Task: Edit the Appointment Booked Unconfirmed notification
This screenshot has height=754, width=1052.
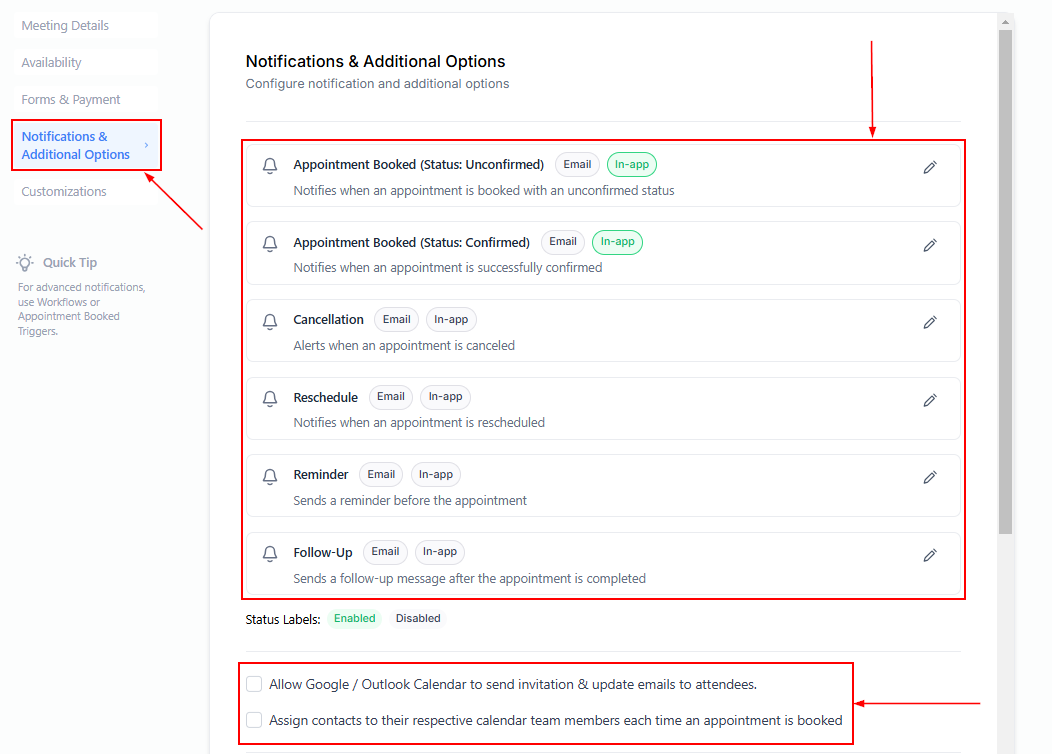Action: click(929, 167)
